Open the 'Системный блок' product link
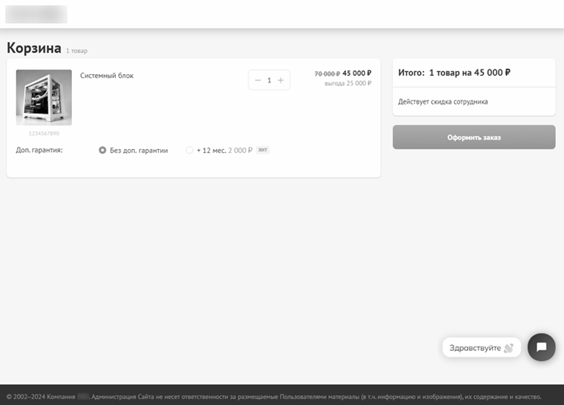The image size is (564, 405). 107,76
